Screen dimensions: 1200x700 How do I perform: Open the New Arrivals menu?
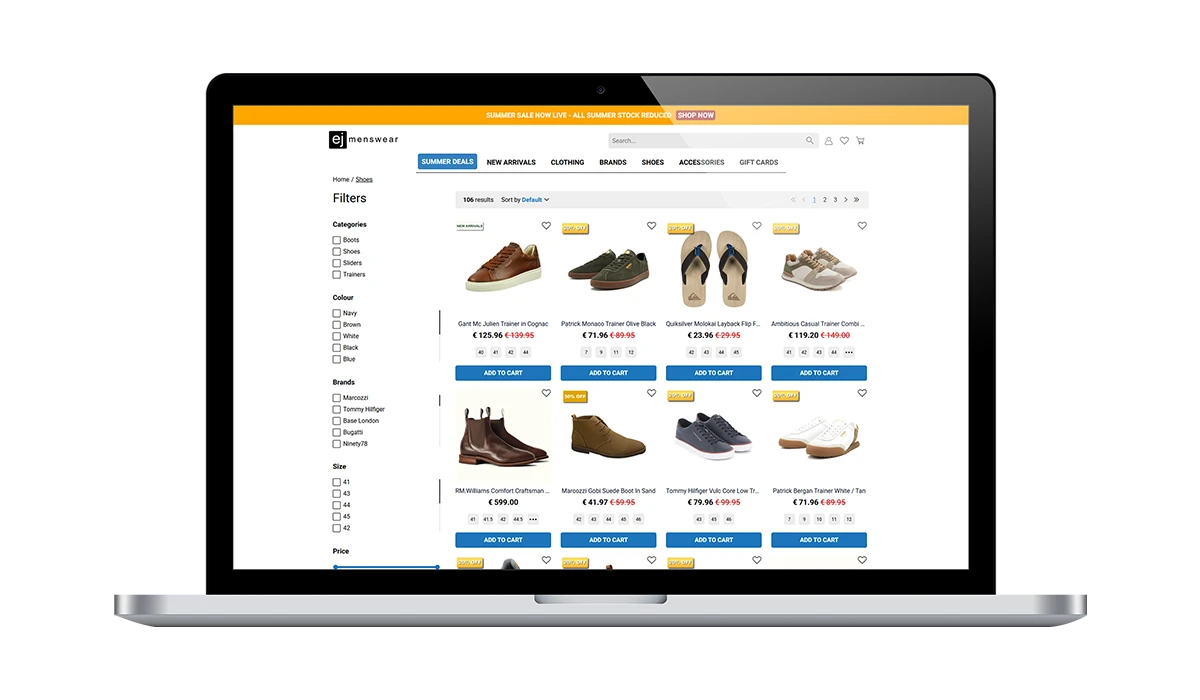tap(511, 162)
